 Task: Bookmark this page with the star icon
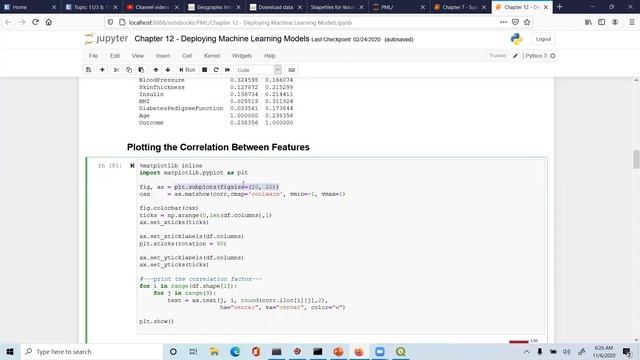coord(527,22)
